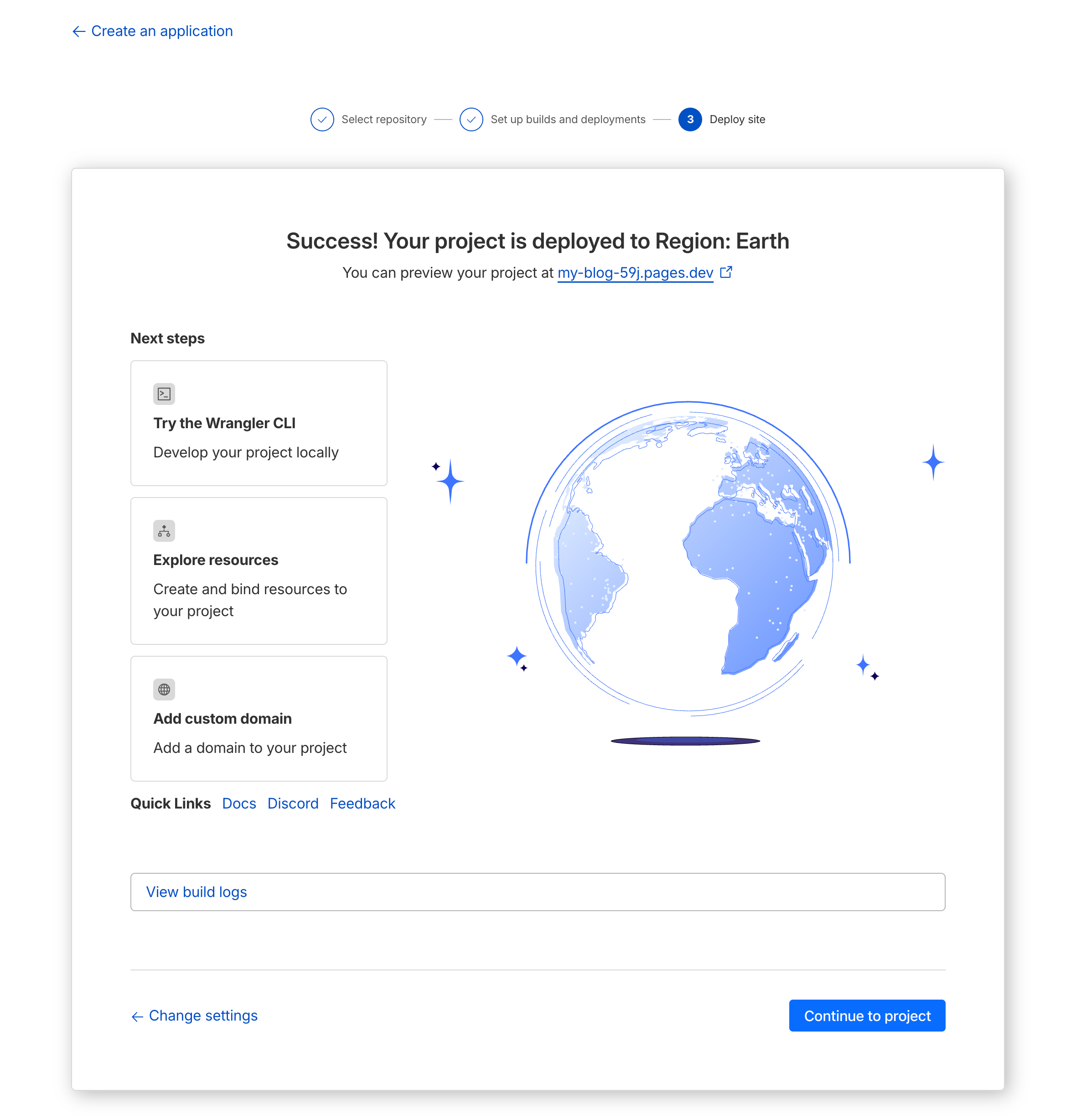This screenshot has height=1120, width=1066.
Task: Click back arrow next to Create an application
Action: [79, 31]
